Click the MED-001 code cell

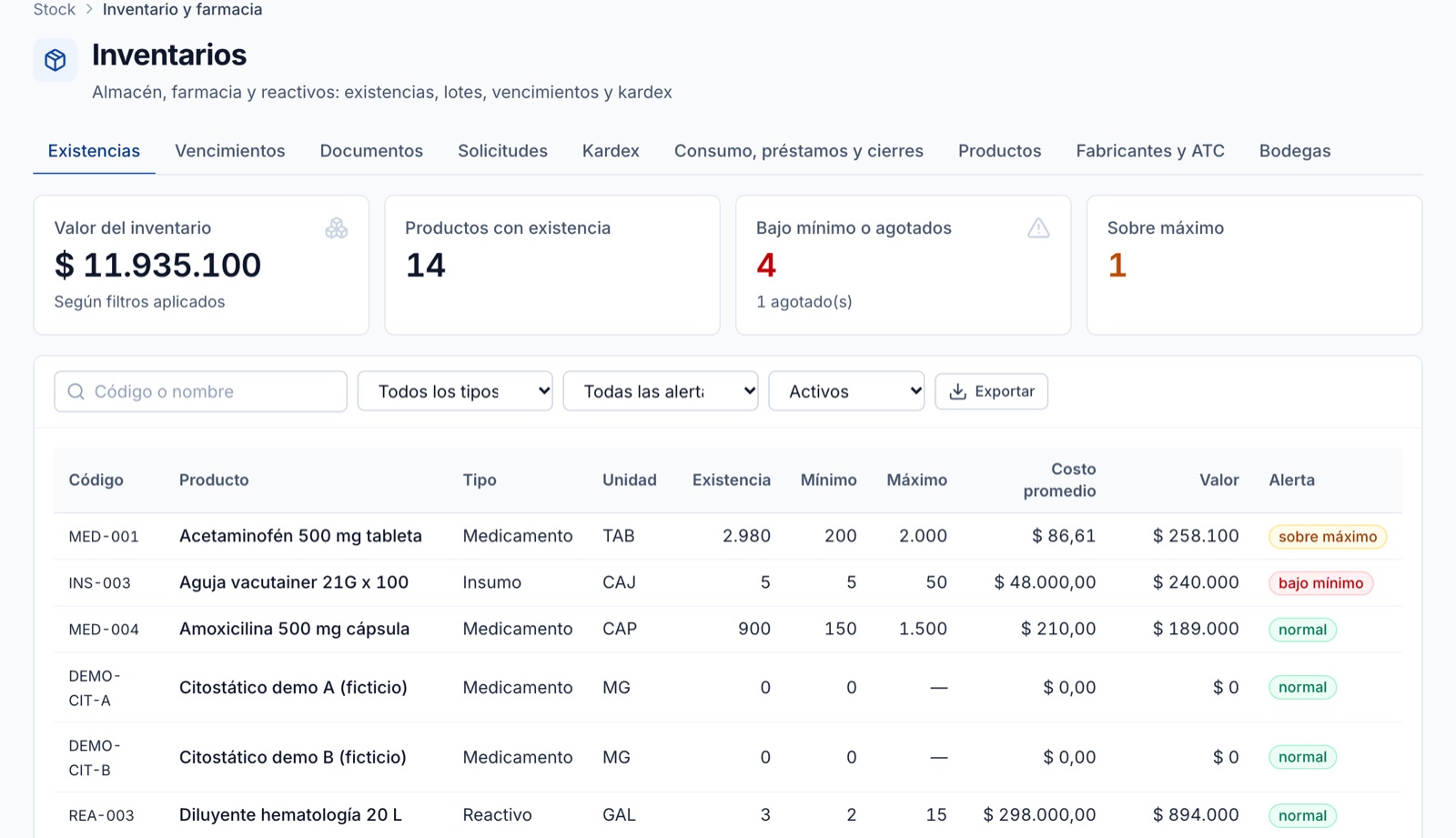pos(104,537)
